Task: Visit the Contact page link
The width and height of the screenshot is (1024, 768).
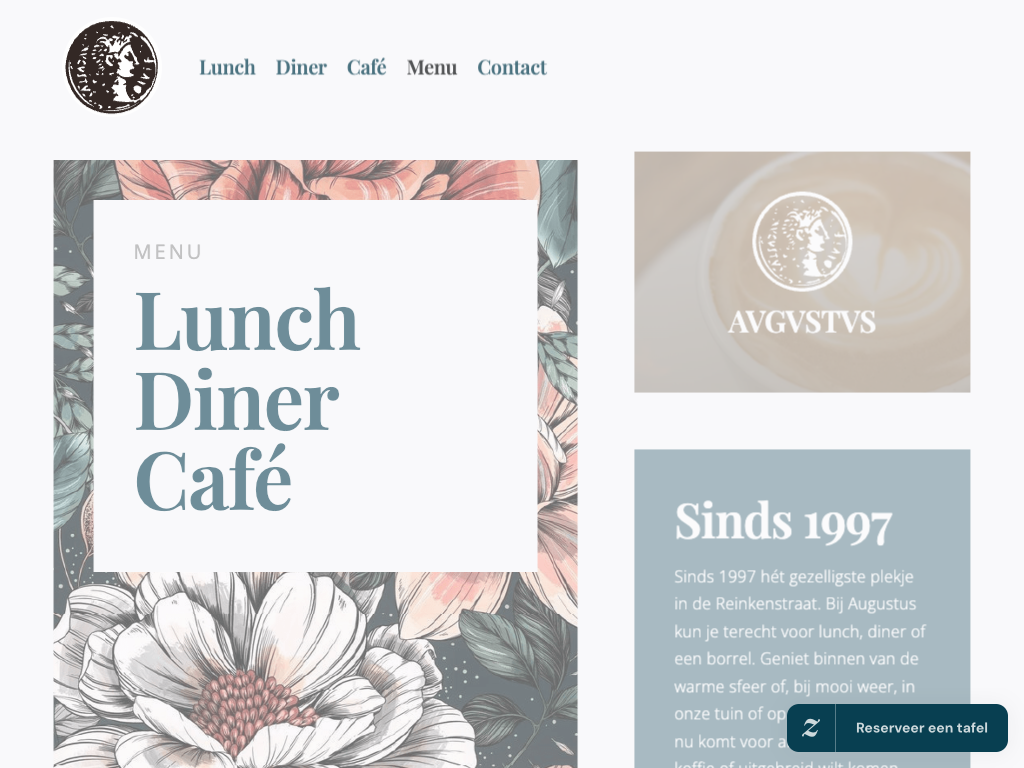Action: pos(512,67)
